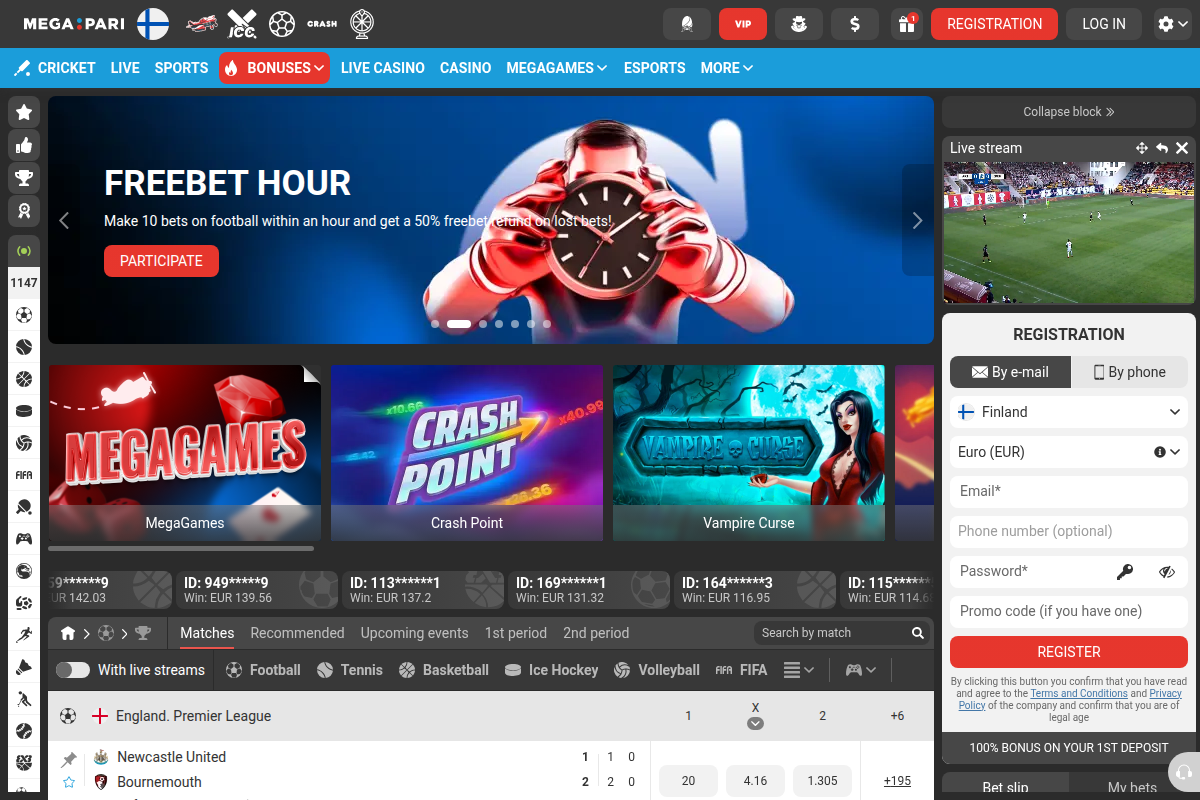Open Crash Point game thumbnail
Viewport: 1200px width, 800px height.
tap(467, 453)
